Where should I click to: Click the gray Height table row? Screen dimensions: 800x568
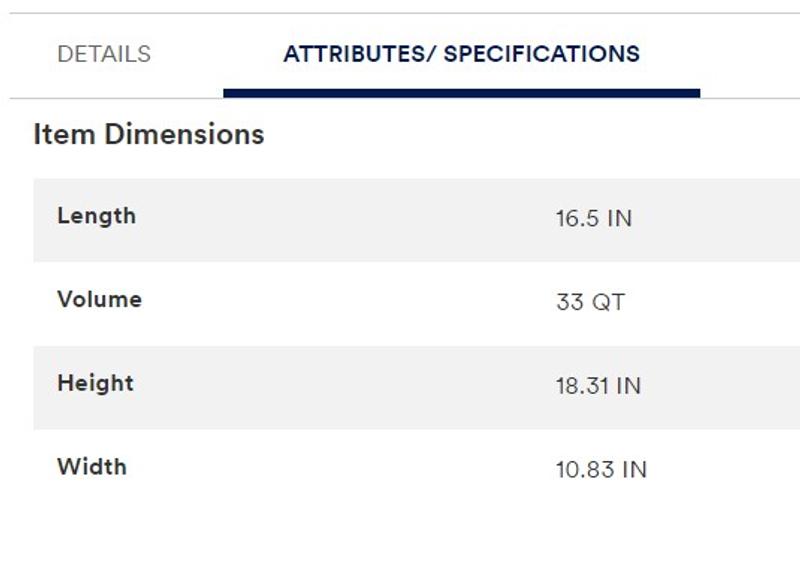click(x=416, y=387)
